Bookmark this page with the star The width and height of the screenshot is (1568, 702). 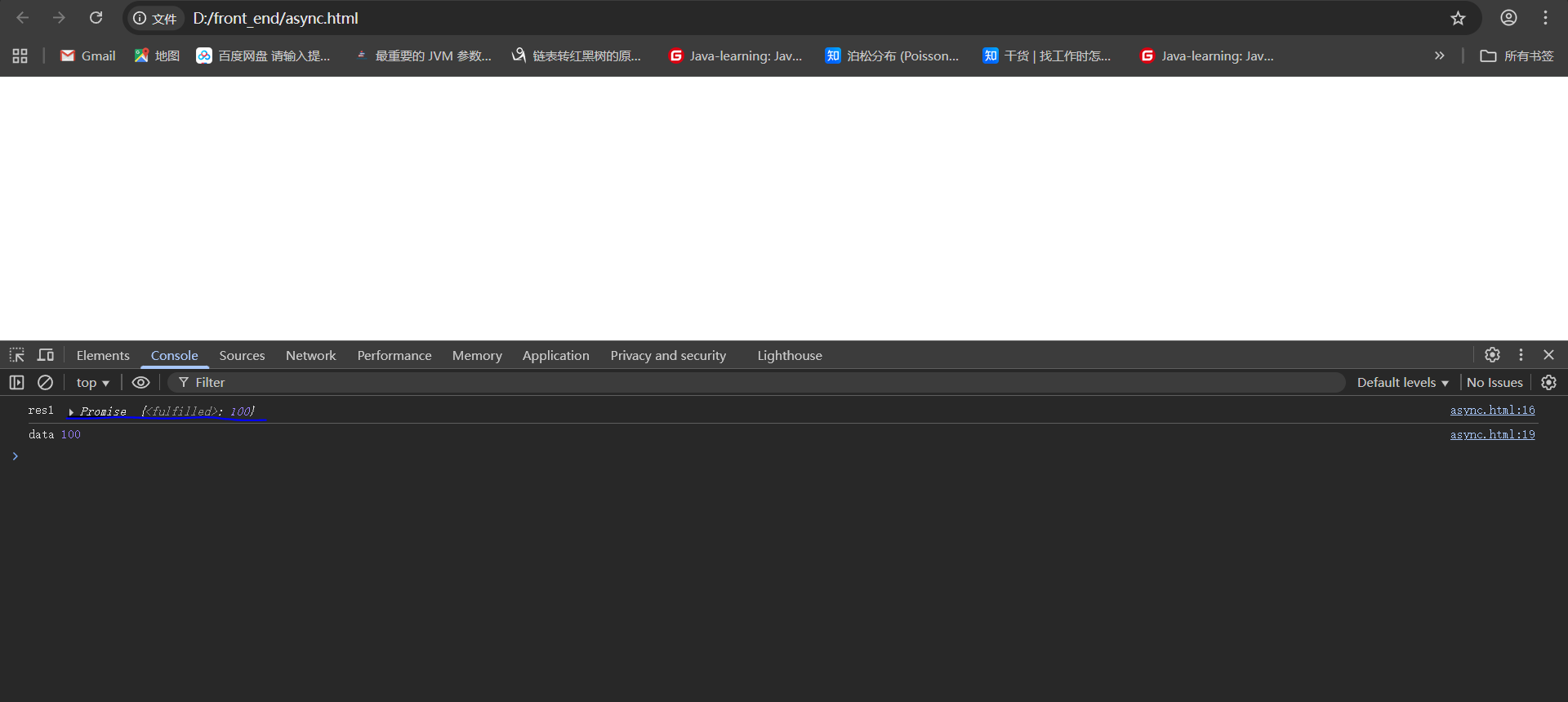(1458, 18)
